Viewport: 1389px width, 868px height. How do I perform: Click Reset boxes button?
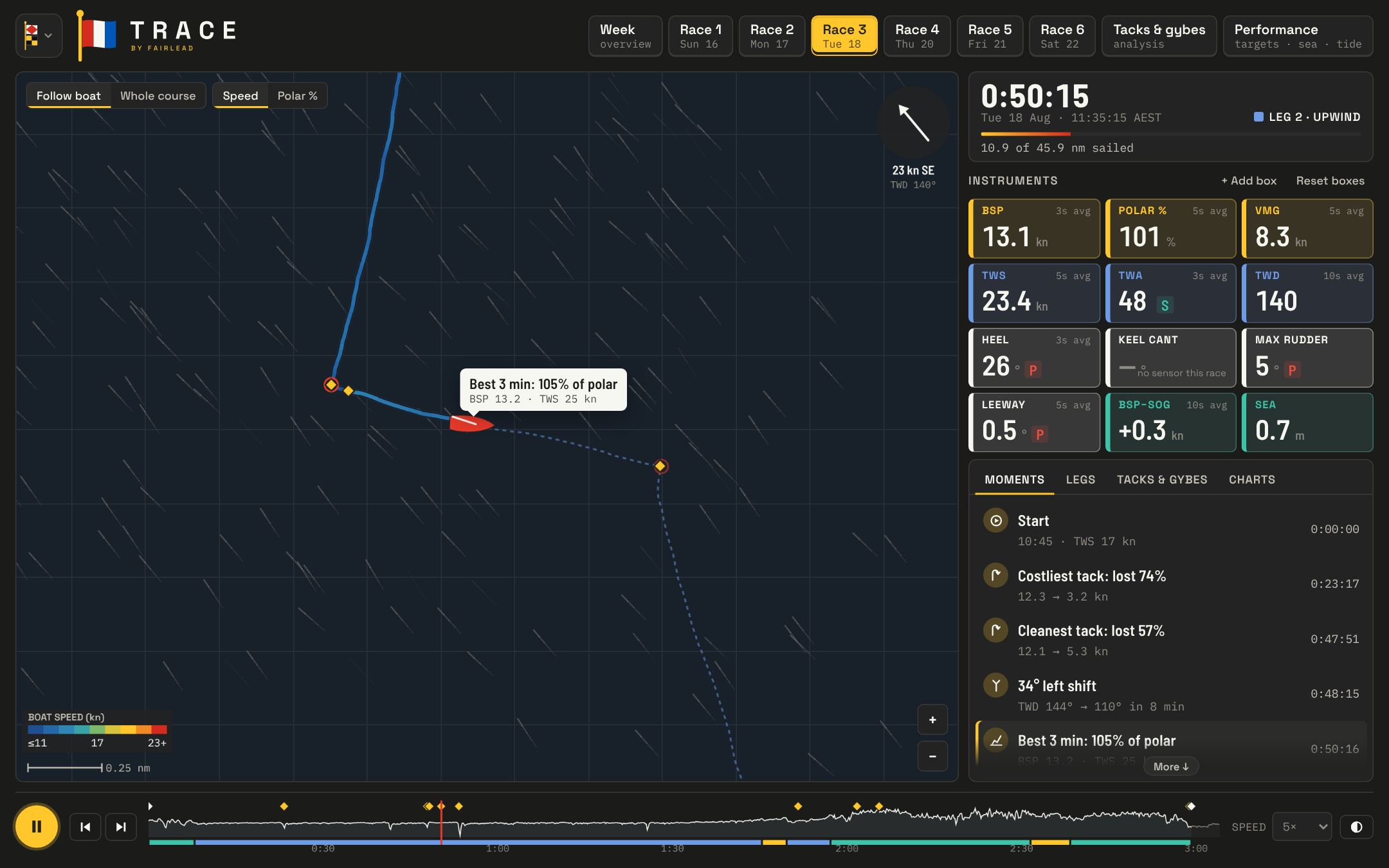[1330, 181]
